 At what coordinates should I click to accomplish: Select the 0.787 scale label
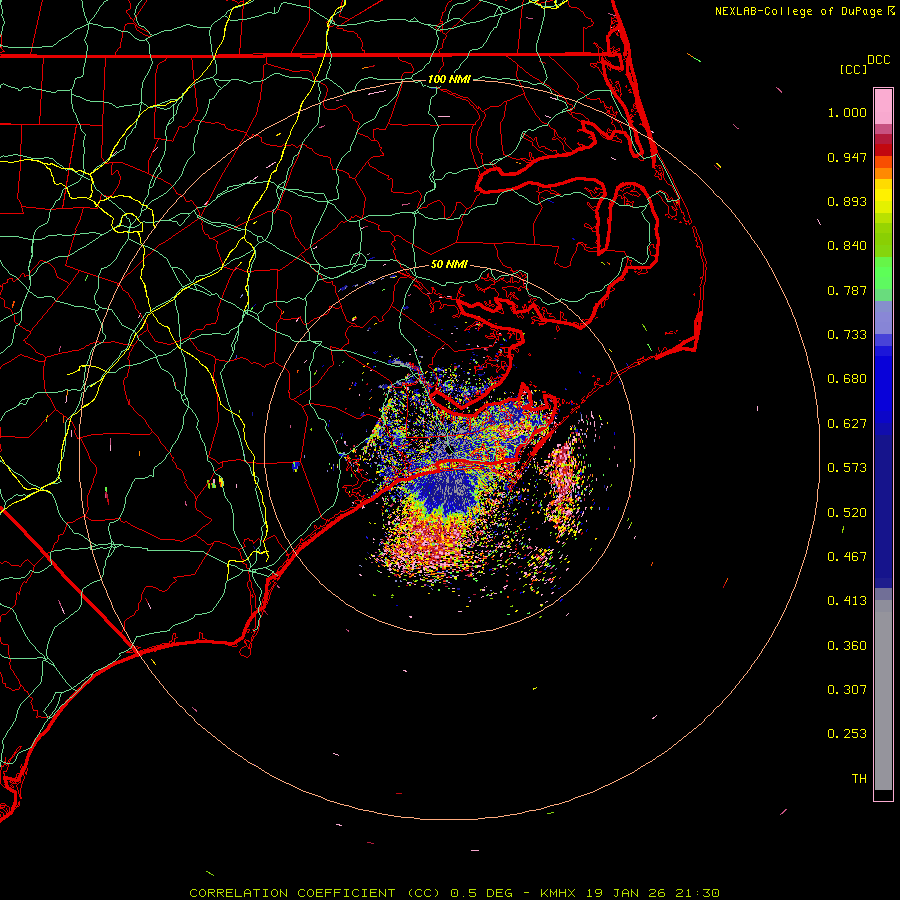click(x=847, y=290)
